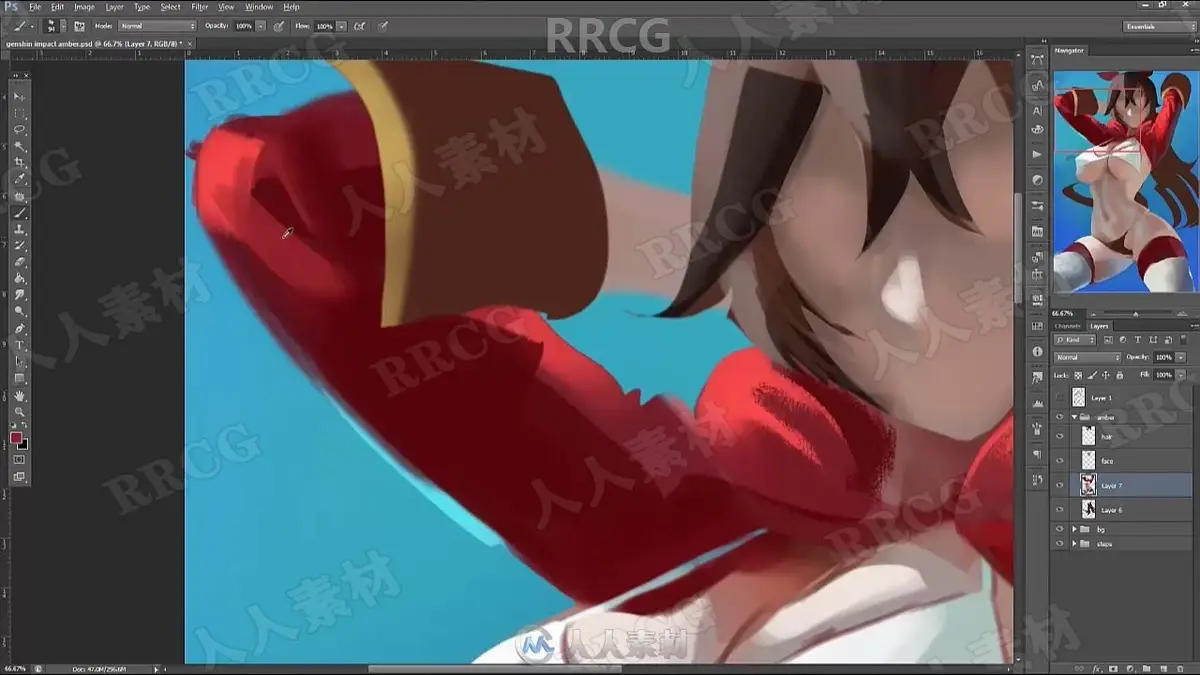The height and width of the screenshot is (675, 1200).
Task: Click the foreground color swatch
Action: coord(16,438)
